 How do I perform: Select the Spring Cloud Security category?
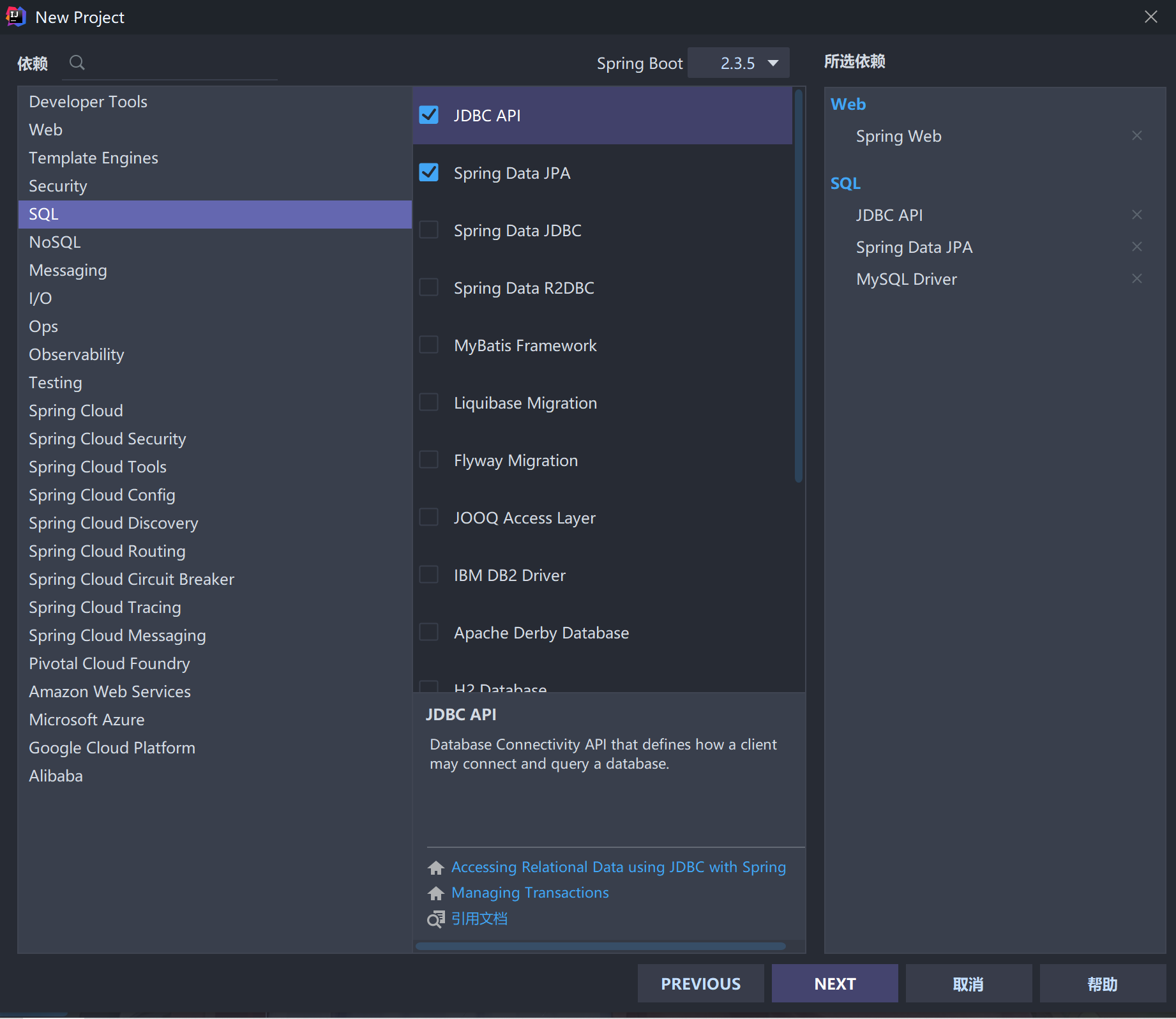[215, 439]
